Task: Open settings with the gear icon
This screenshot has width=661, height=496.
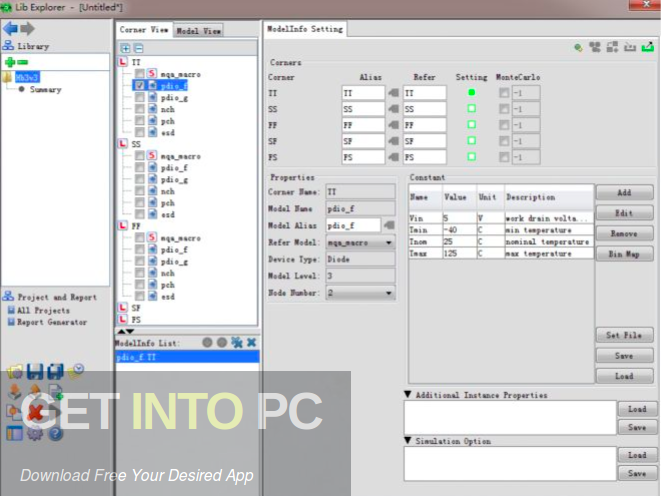Action: pos(35,433)
